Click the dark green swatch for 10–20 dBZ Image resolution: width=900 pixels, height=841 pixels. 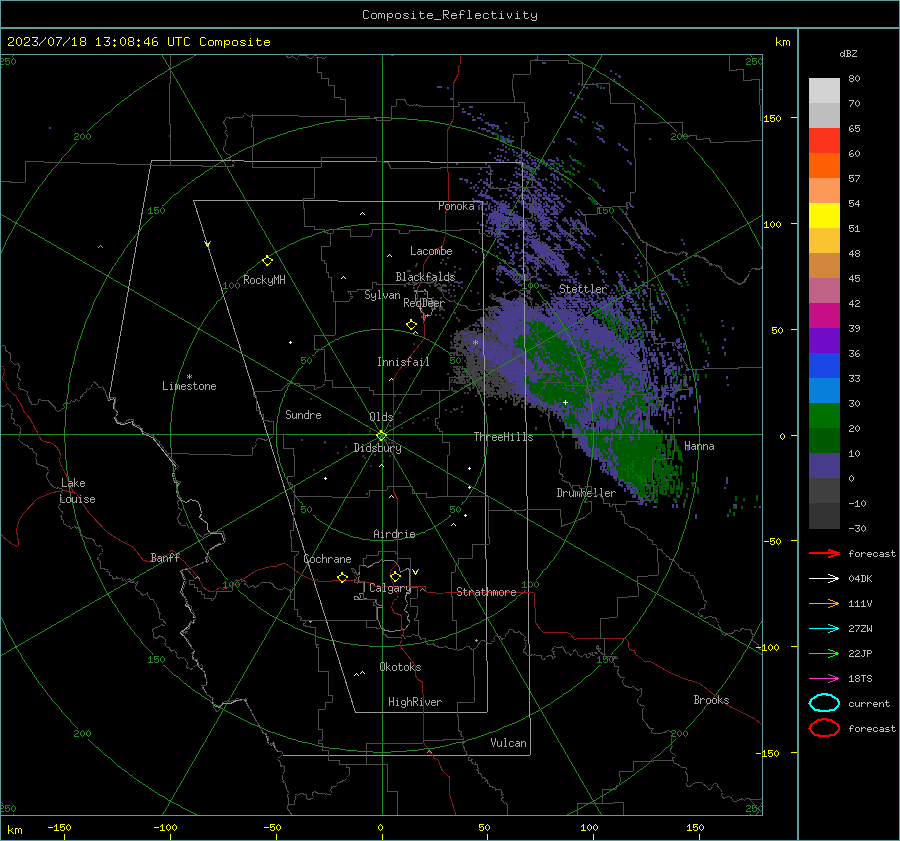point(824,440)
